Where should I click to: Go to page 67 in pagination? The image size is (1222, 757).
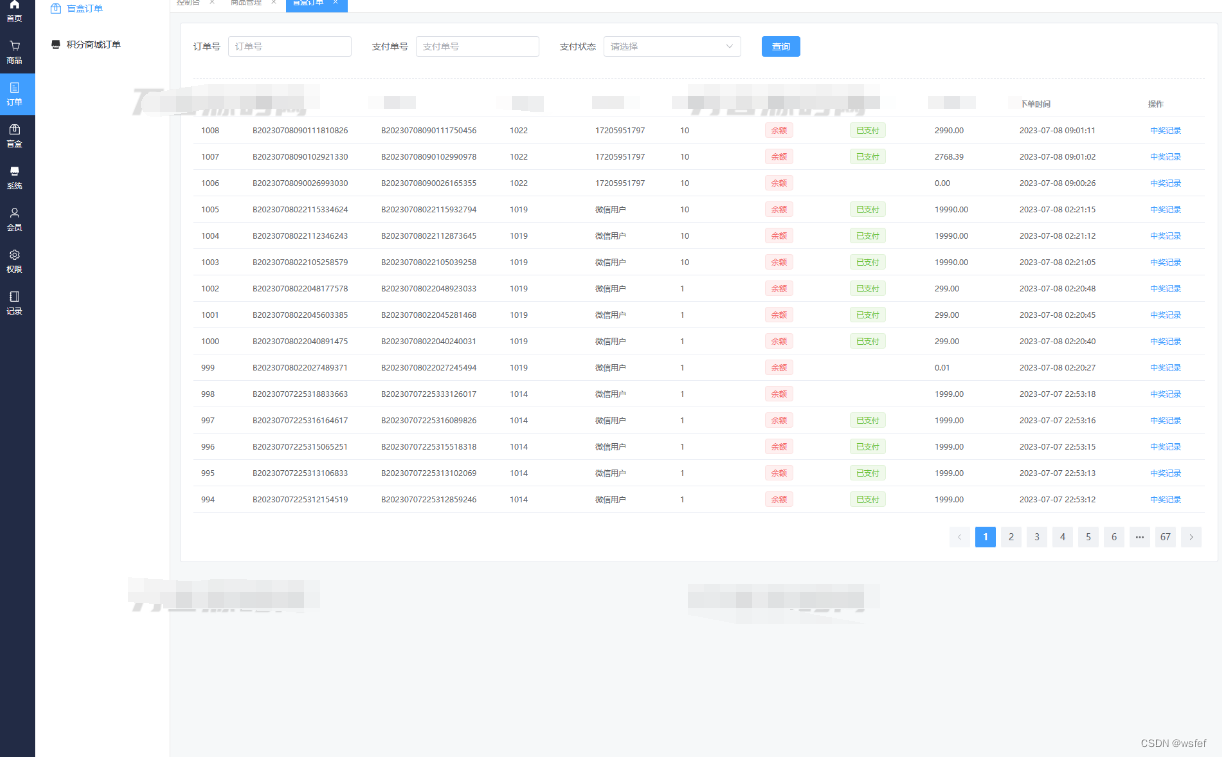coord(1165,537)
